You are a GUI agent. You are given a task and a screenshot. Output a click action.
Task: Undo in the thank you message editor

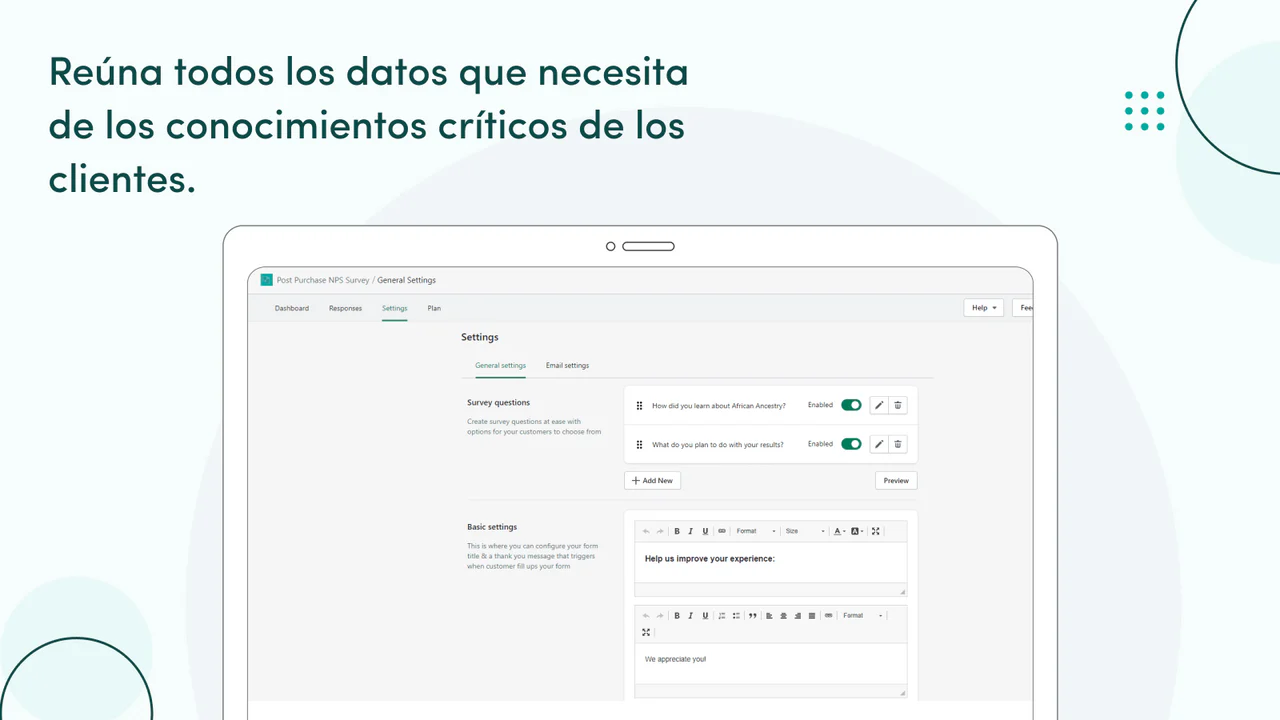click(646, 615)
